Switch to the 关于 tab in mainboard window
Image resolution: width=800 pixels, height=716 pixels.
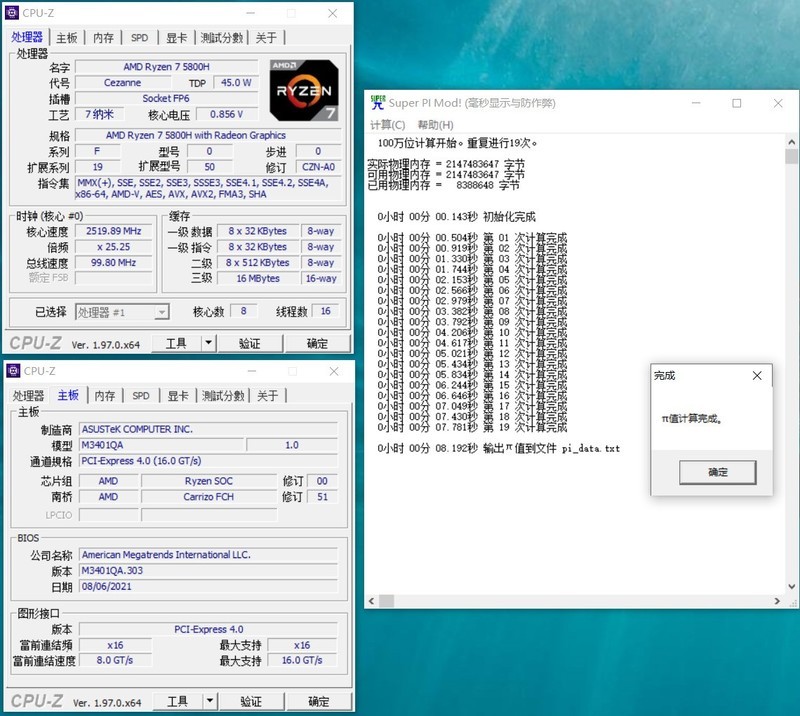(x=269, y=395)
